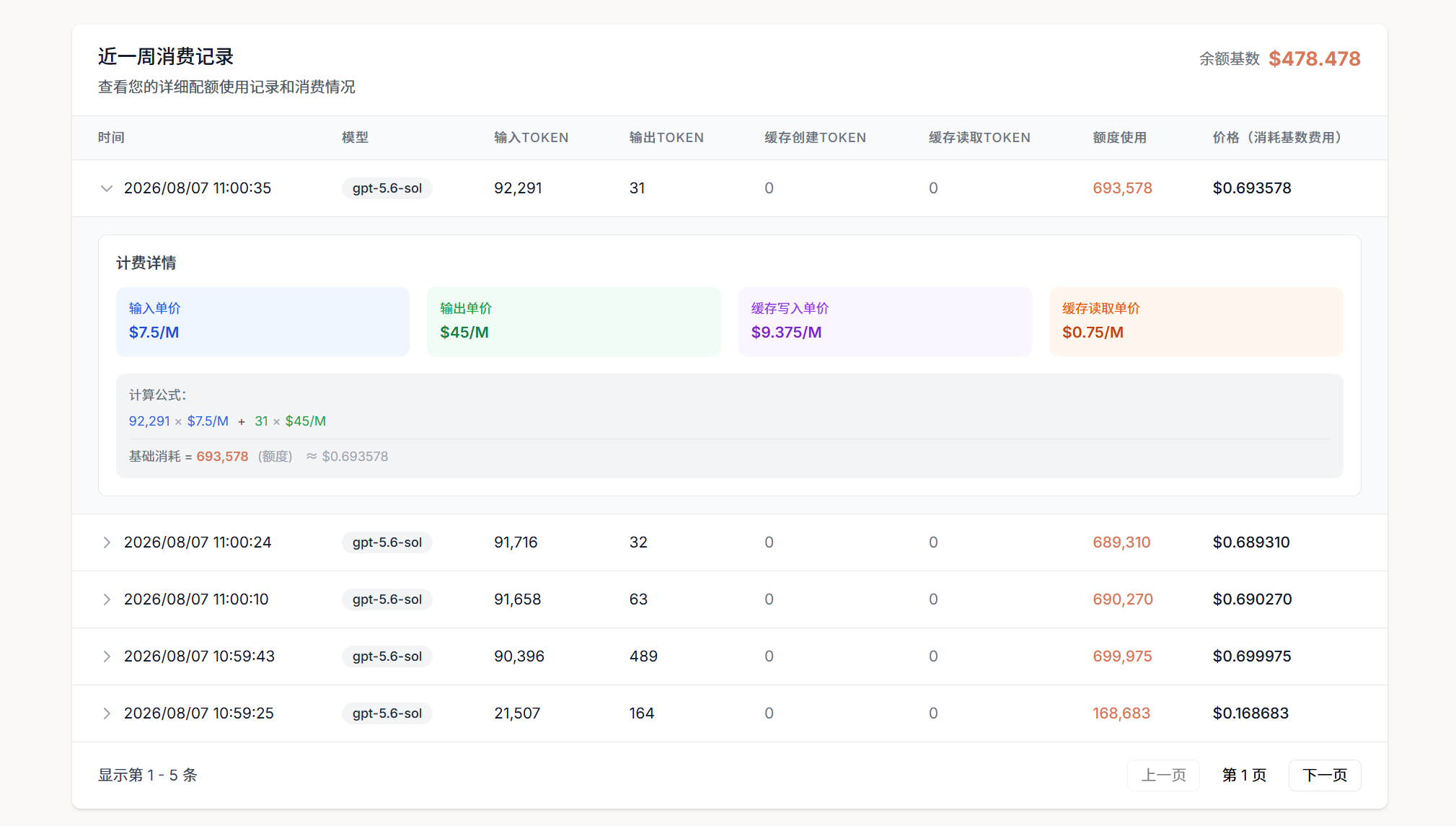The image size is (1456, 826).
Task: Click quota usage 168,683
Action: (1121, 713)
